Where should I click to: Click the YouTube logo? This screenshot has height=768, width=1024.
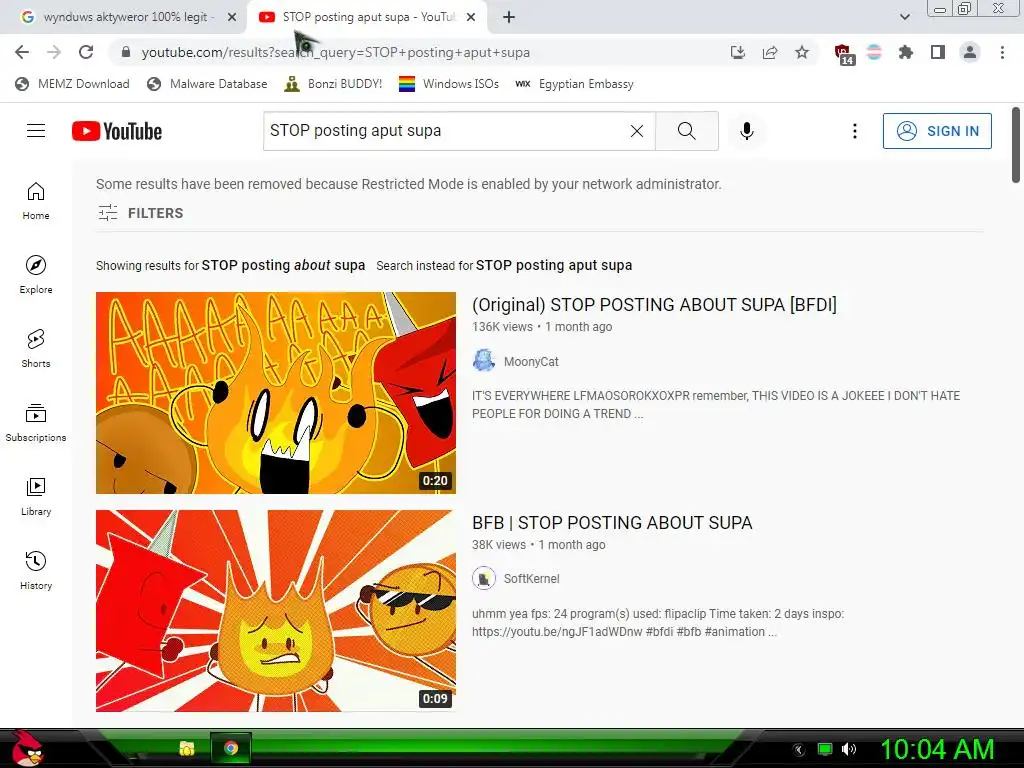[117, 131]
